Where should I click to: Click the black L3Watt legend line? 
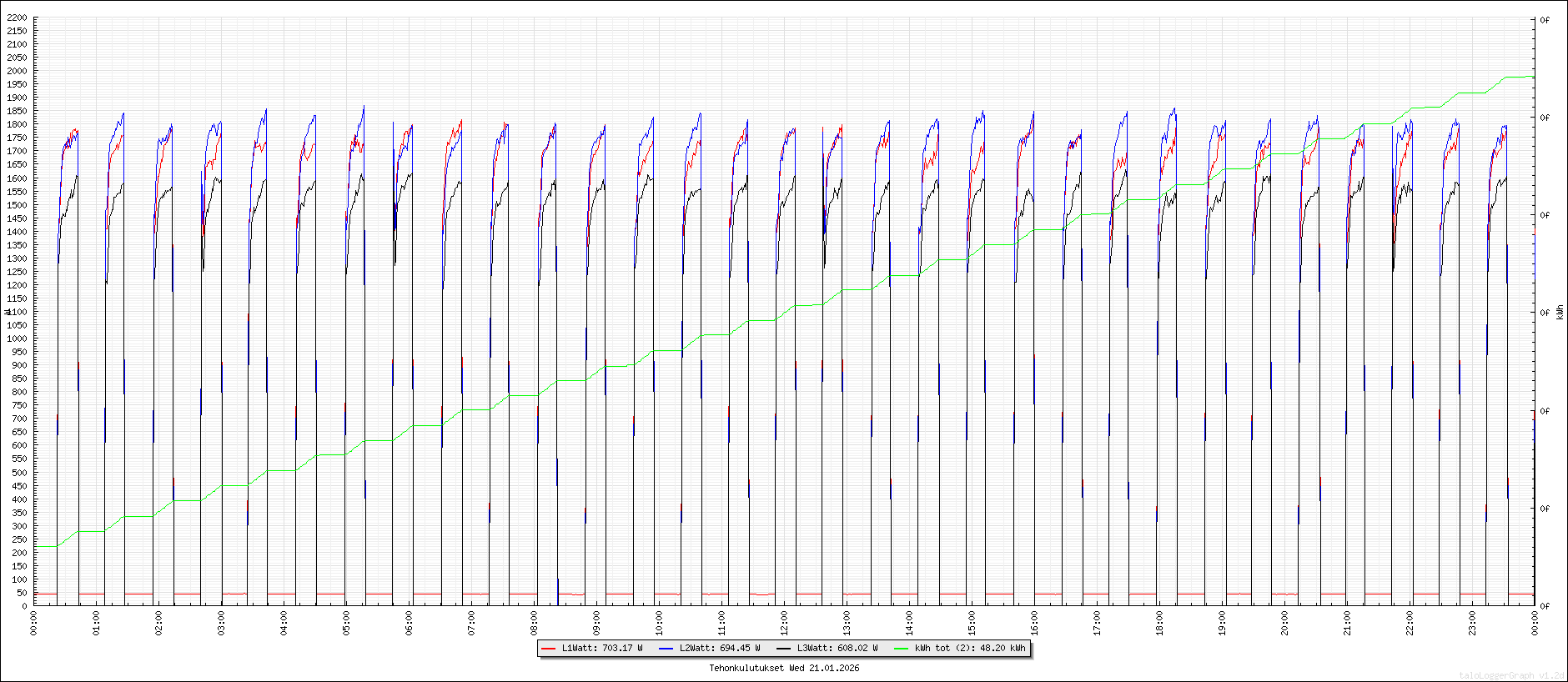coord(783,649)
